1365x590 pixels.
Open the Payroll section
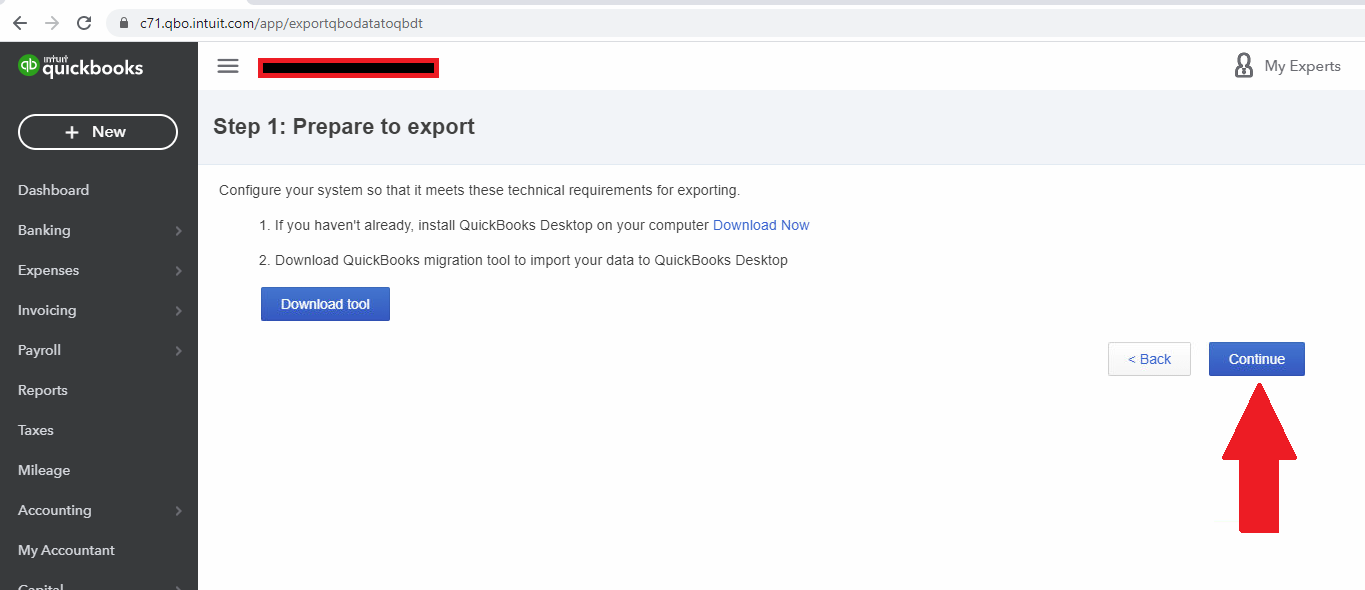pos(39,350)
